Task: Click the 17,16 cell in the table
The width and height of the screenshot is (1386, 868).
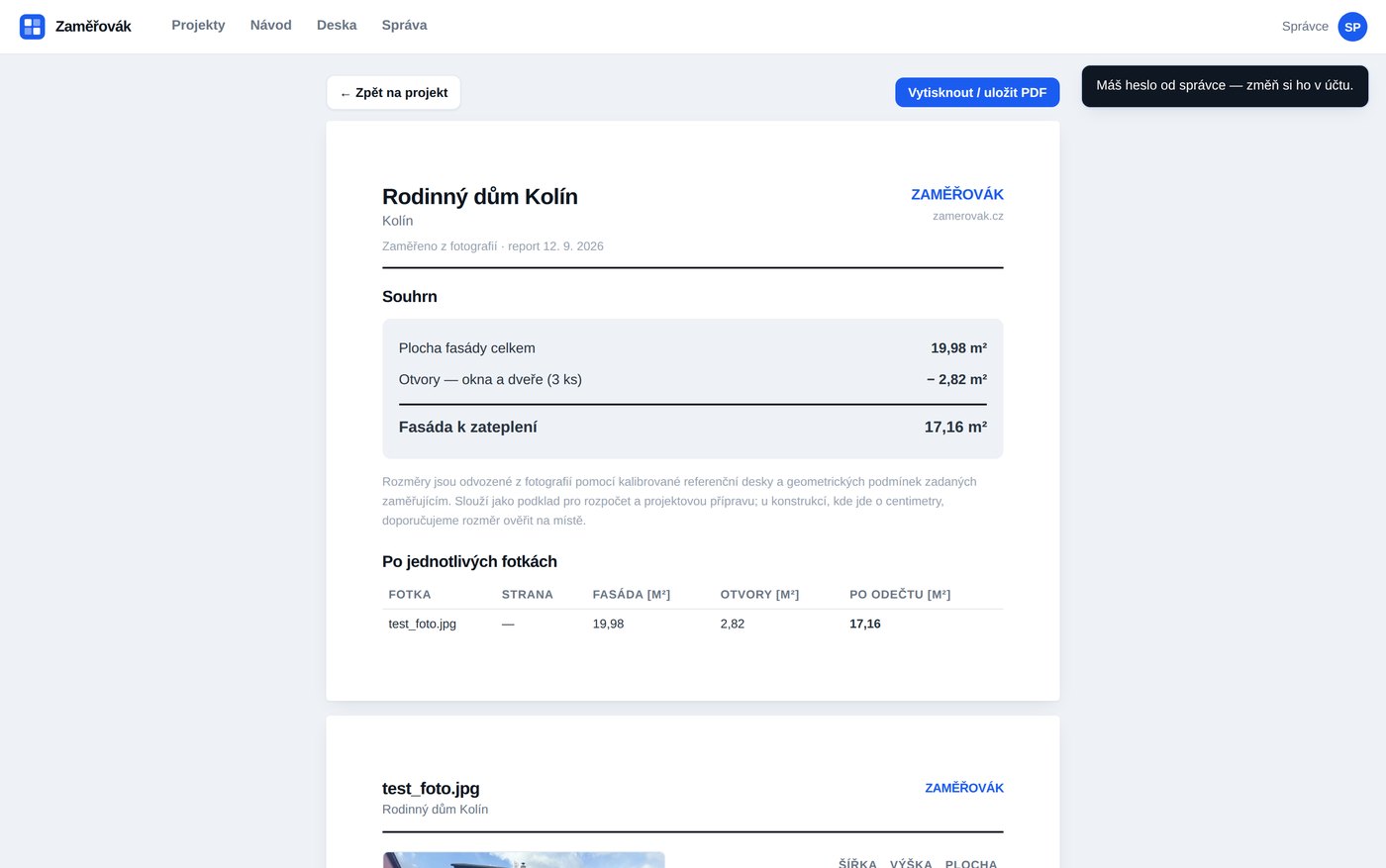Action: point(865,625)
